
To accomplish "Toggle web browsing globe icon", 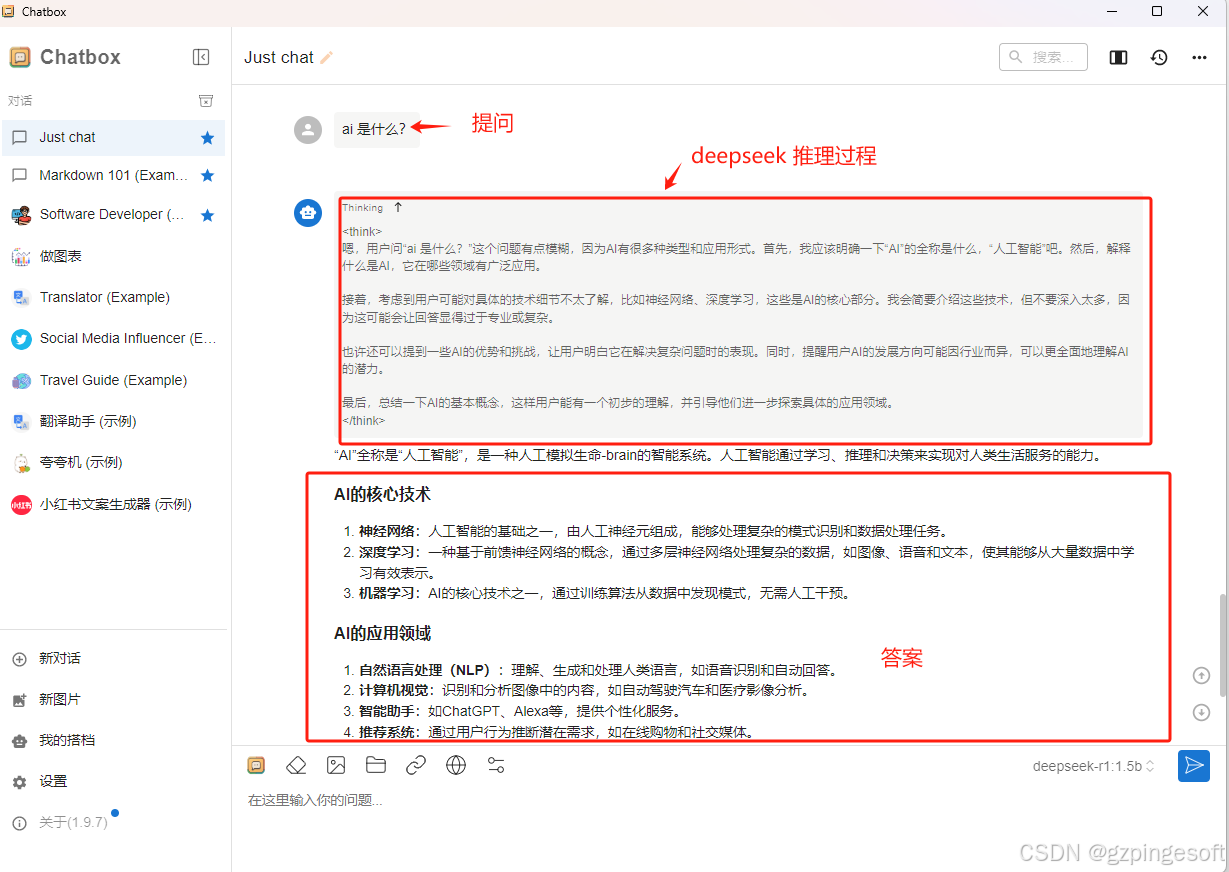I will [456, 765].
